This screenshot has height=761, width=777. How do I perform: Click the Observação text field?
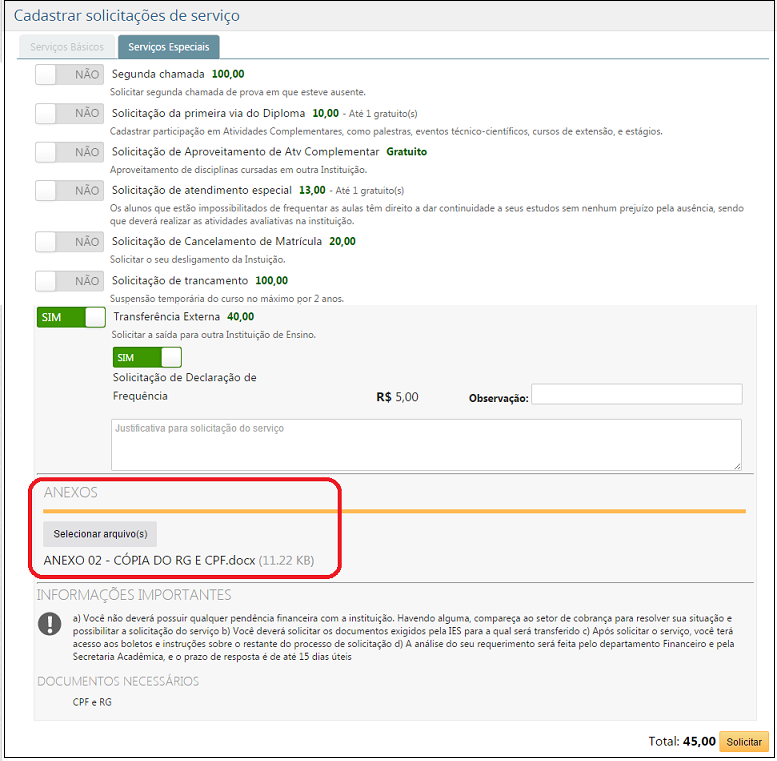(636, 395)
